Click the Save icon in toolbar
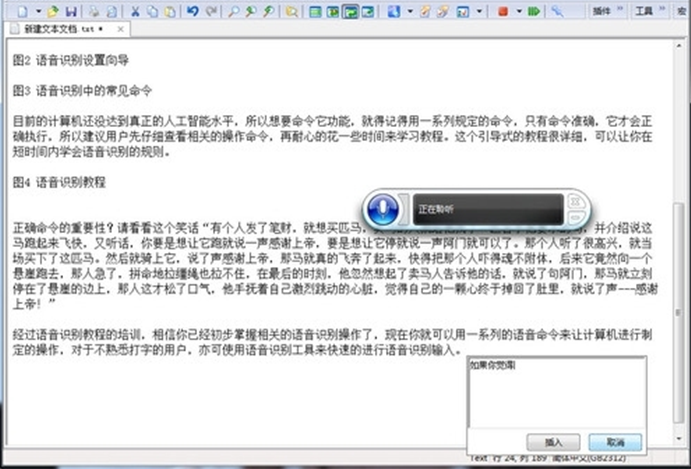 [x=71, y=11]
